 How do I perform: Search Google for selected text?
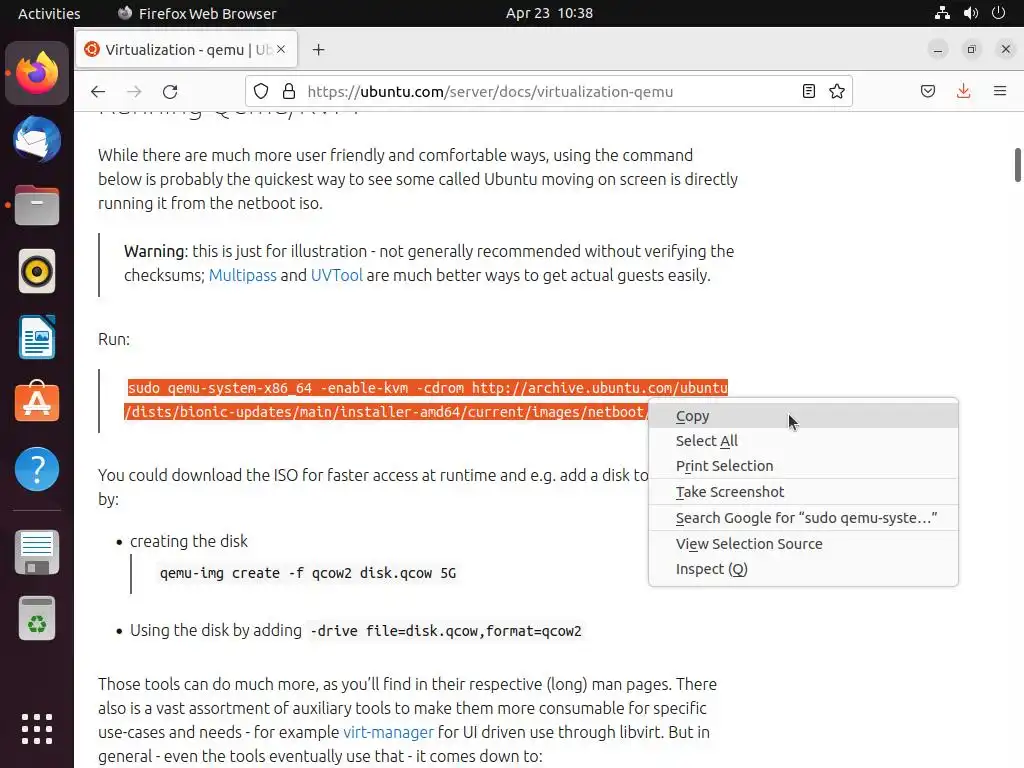click(x=803, y=518)
